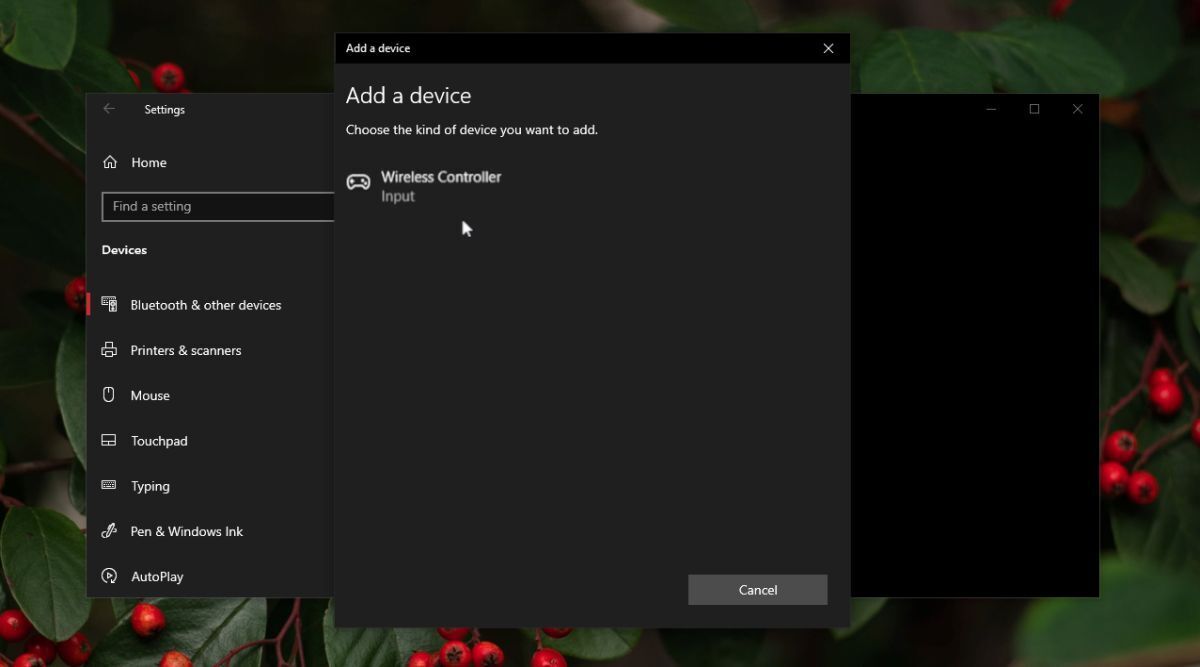Select the Bluetooth & other devices icon
Viewport: 1200px width, 667px height.
click(109, 304)
